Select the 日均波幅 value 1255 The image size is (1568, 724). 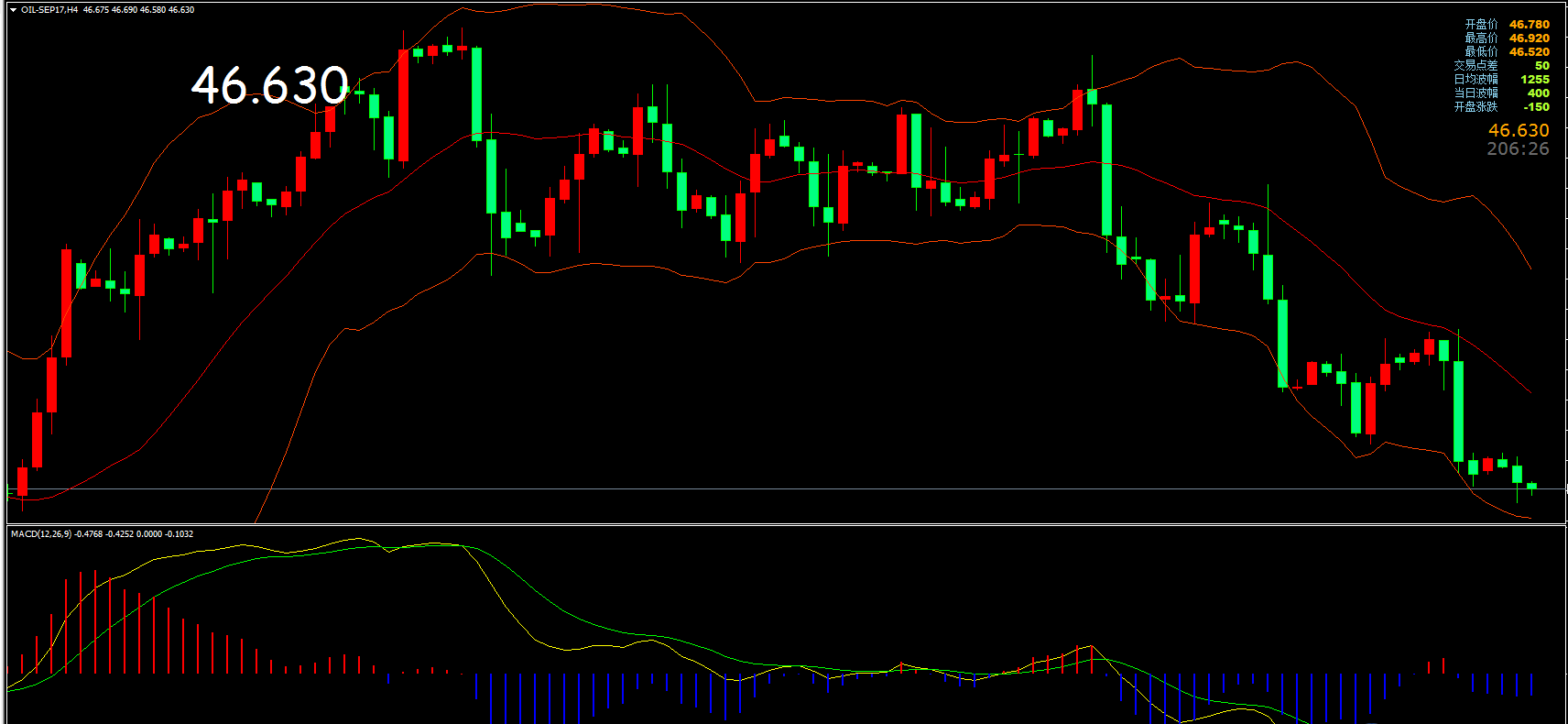tap(1536, 80)
